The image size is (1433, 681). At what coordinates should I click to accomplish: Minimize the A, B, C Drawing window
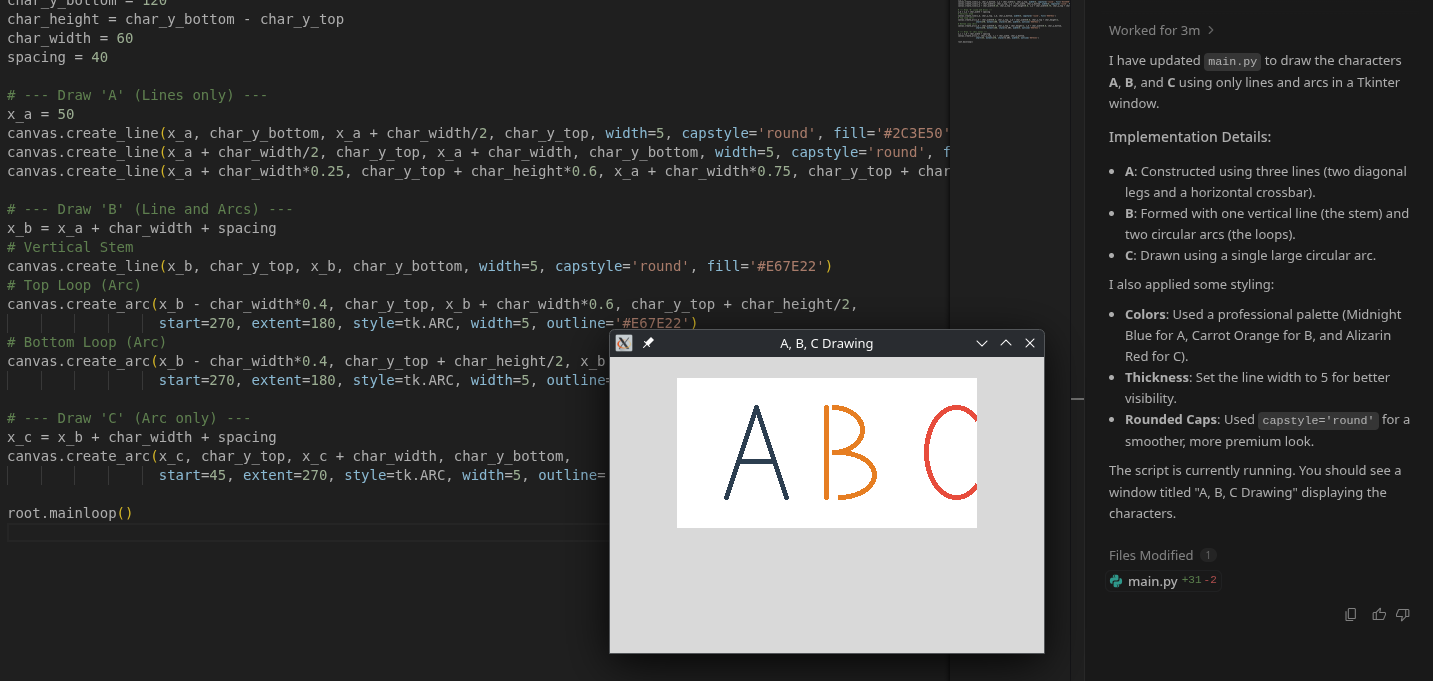click(982, 343)
